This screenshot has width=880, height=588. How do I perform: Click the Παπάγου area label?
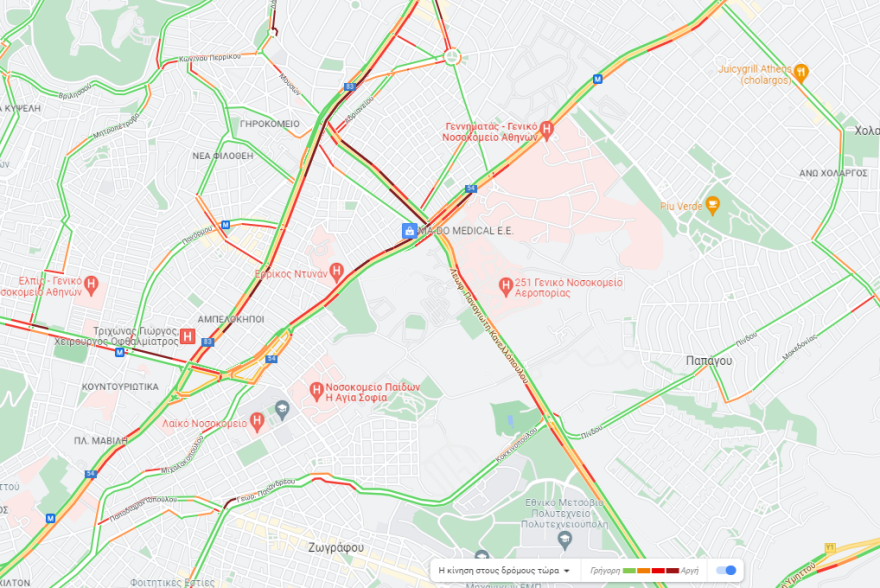[709, 361]
